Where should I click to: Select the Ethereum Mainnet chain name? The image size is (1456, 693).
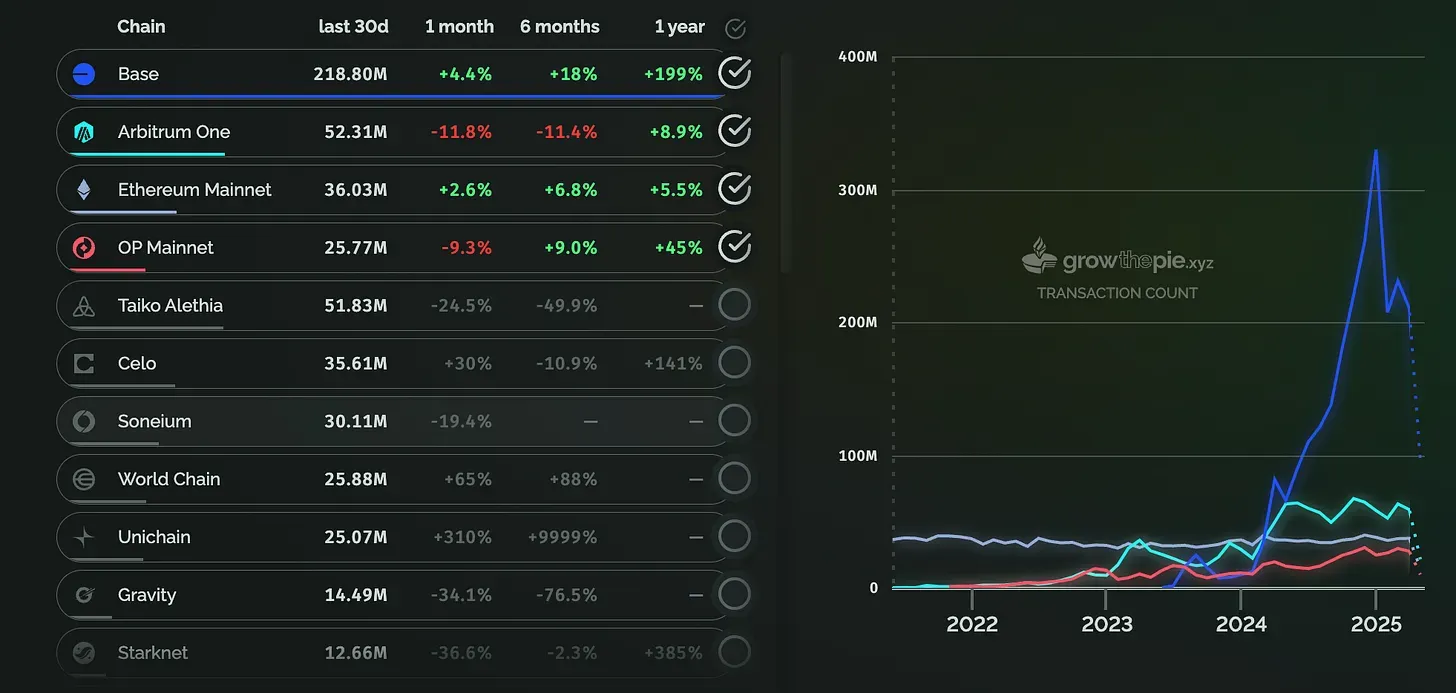tap(195, 190)
